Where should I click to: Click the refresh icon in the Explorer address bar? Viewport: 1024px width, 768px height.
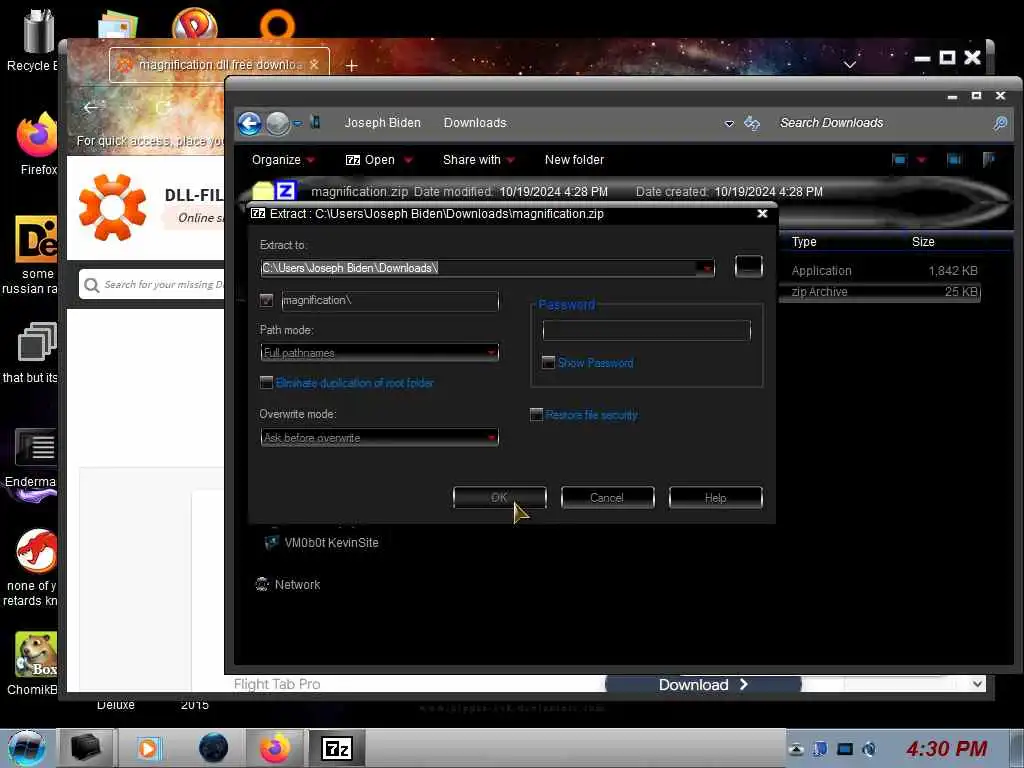point(752,123)
